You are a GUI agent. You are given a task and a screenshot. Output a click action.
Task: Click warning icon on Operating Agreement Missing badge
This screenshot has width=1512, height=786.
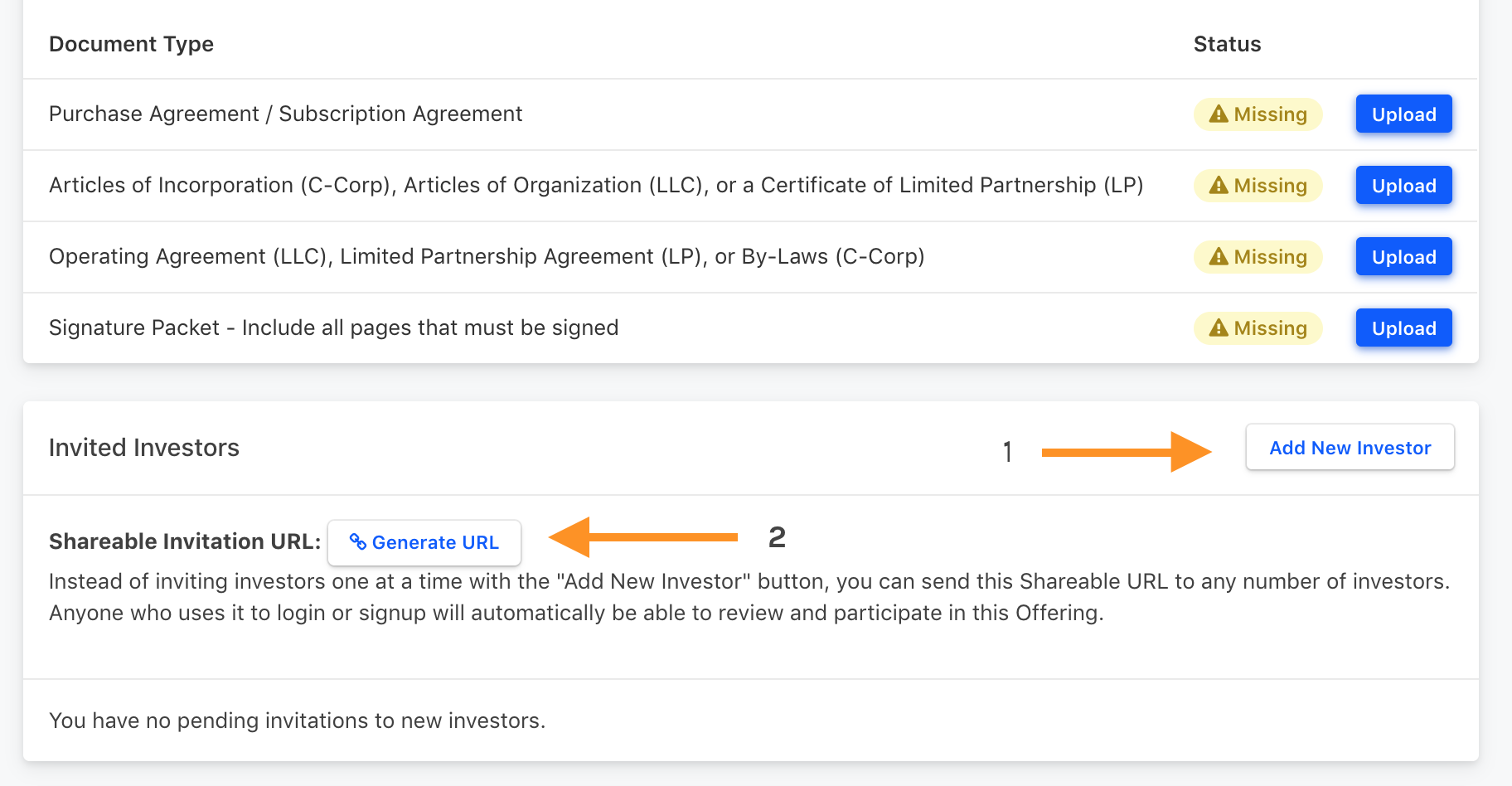click(1219, 257)
